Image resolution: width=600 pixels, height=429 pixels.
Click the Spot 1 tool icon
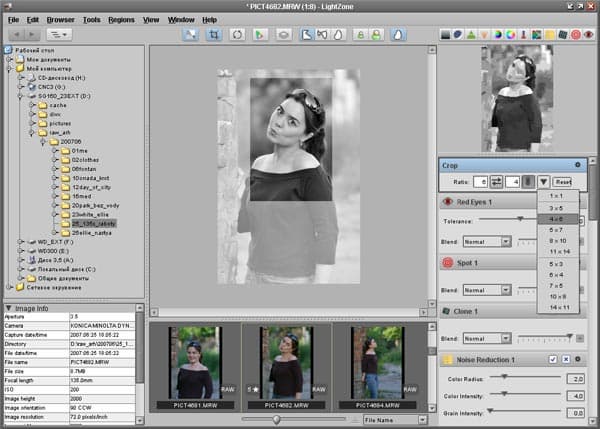448,263
